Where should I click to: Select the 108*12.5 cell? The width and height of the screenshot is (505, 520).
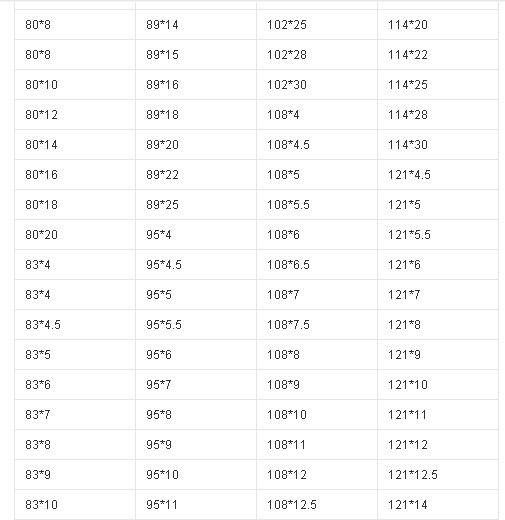pyautogui.click(x=317, y=505)
